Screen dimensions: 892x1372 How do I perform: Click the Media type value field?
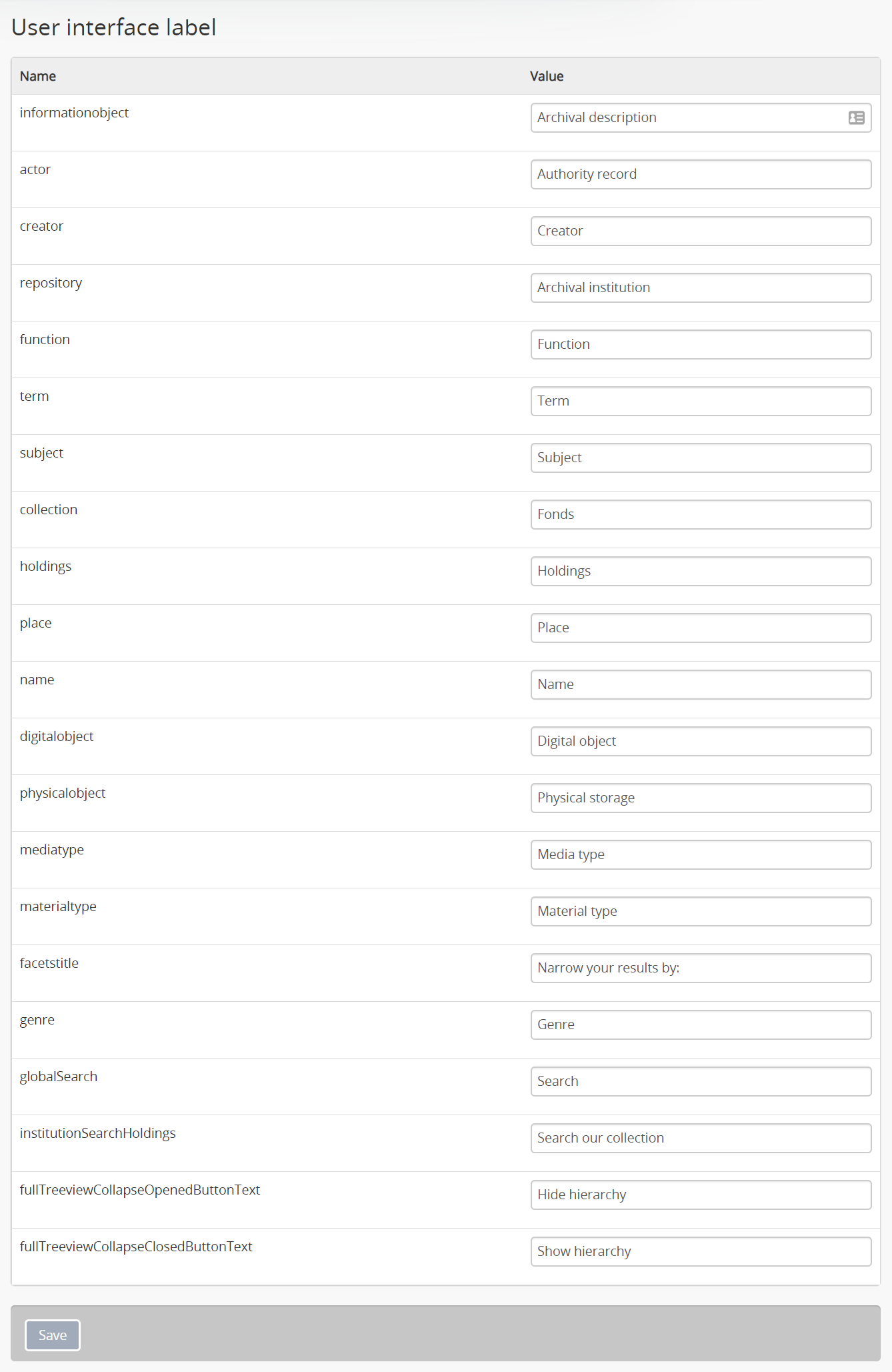tap(700, 854)
